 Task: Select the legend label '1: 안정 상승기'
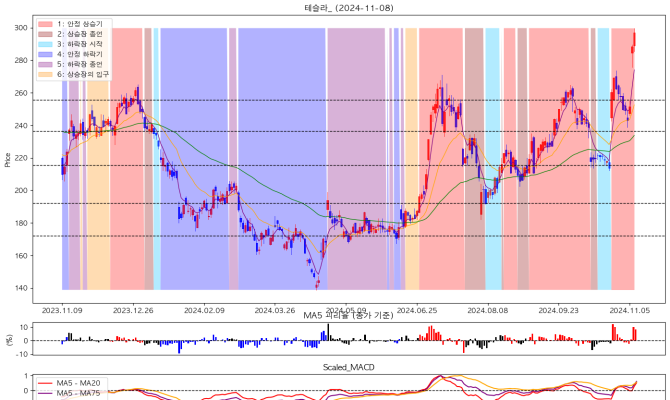coord(82,22)
